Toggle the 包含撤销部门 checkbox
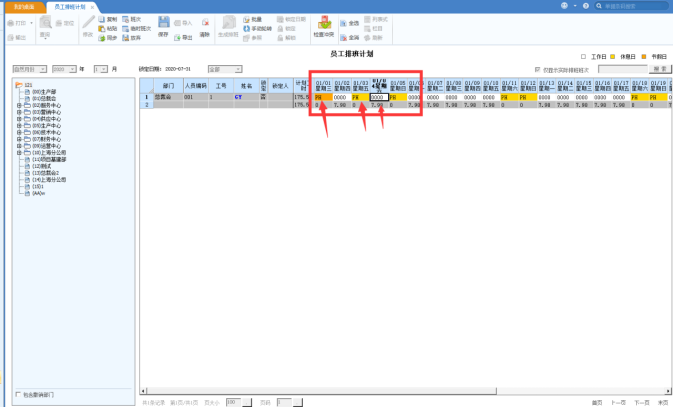The image size is (673, 407). 20,394
